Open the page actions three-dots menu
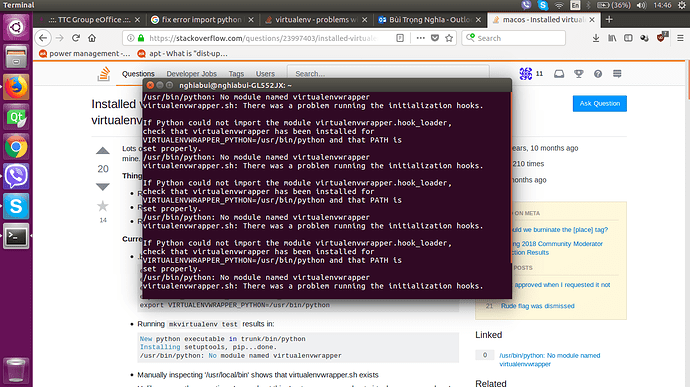This screenshot has height=387, width=690. click(421, 38)
